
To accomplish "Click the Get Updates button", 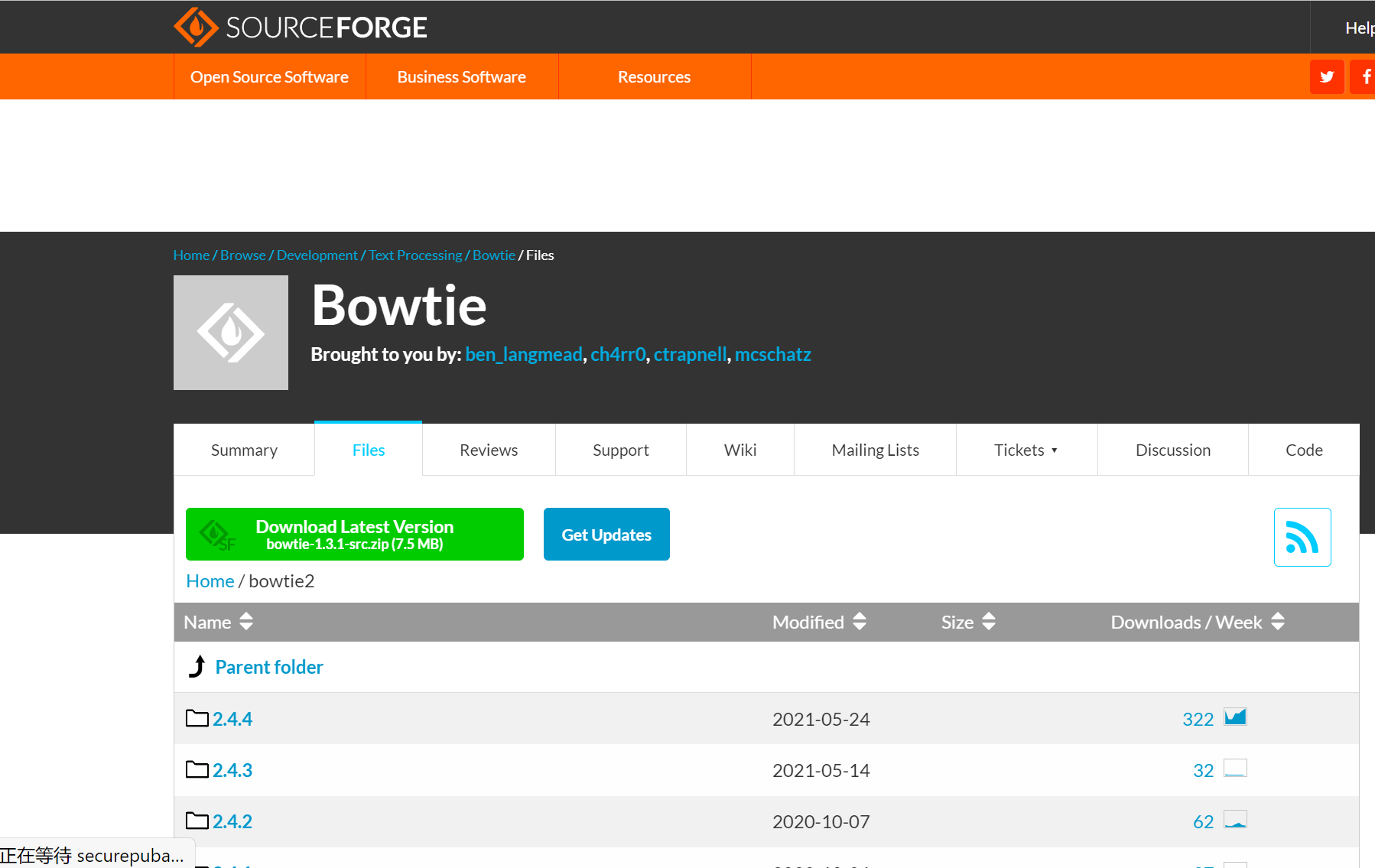I will [606, 534].
